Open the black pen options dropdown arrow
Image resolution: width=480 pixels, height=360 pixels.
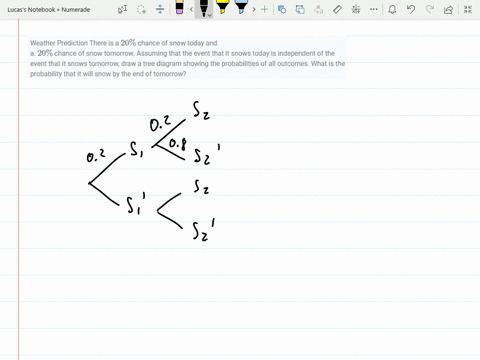(x=210, y=15)
